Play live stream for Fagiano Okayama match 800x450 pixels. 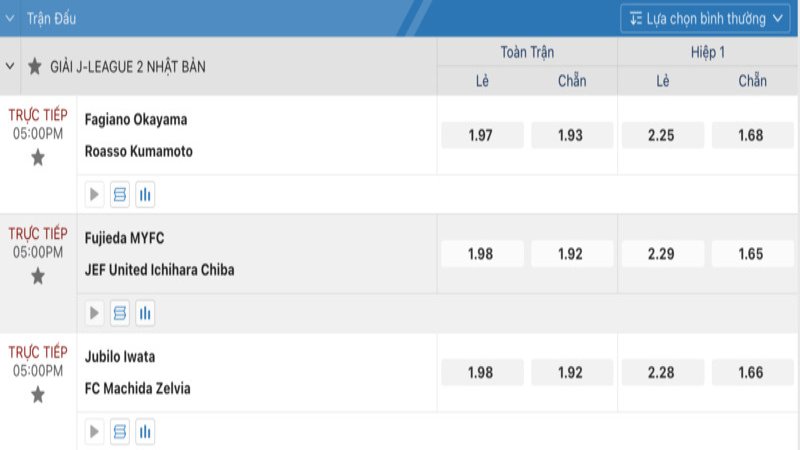95,195
